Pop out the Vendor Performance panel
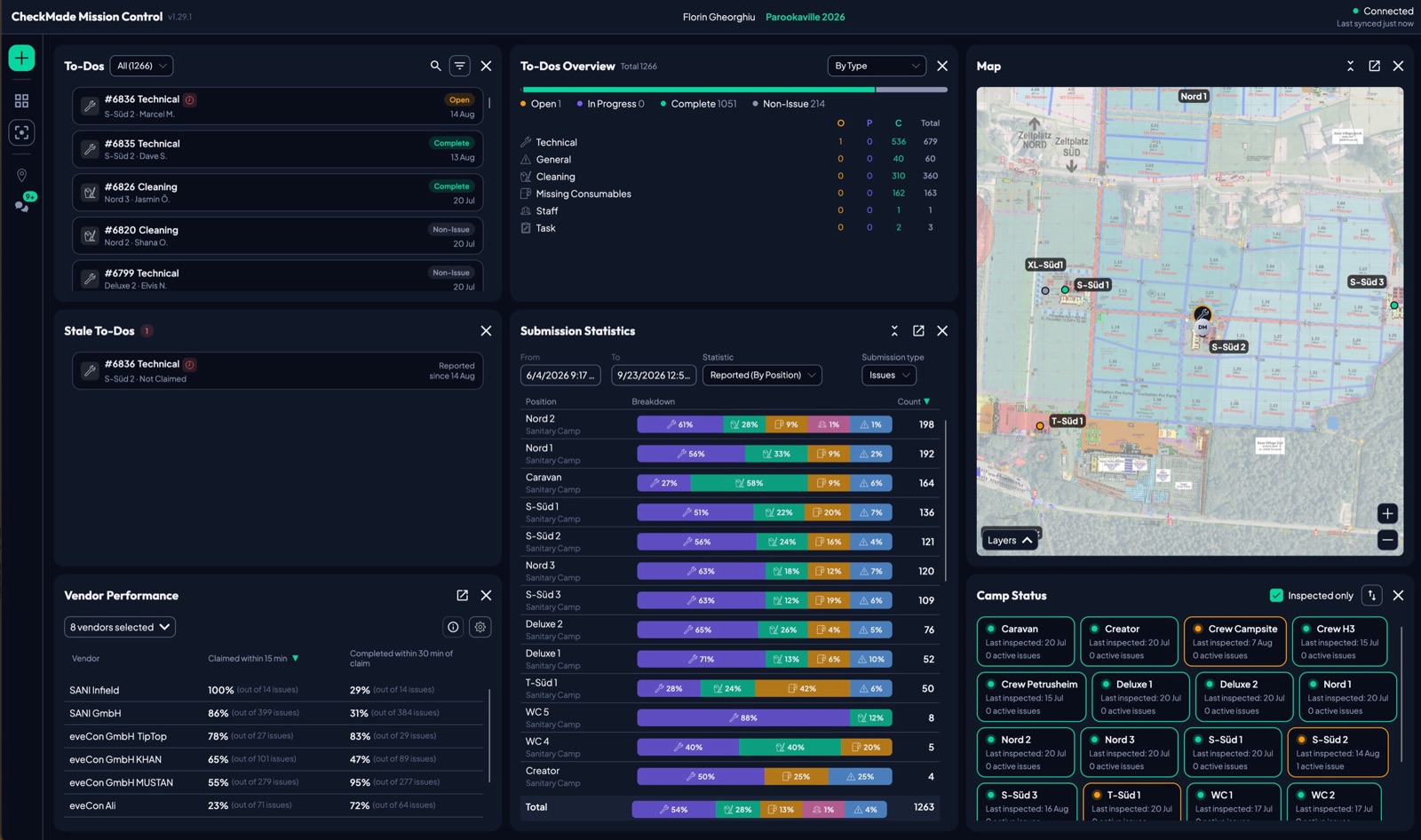Image resolution: width=1421 pixels, height=840 pixels. coord(462,595)
